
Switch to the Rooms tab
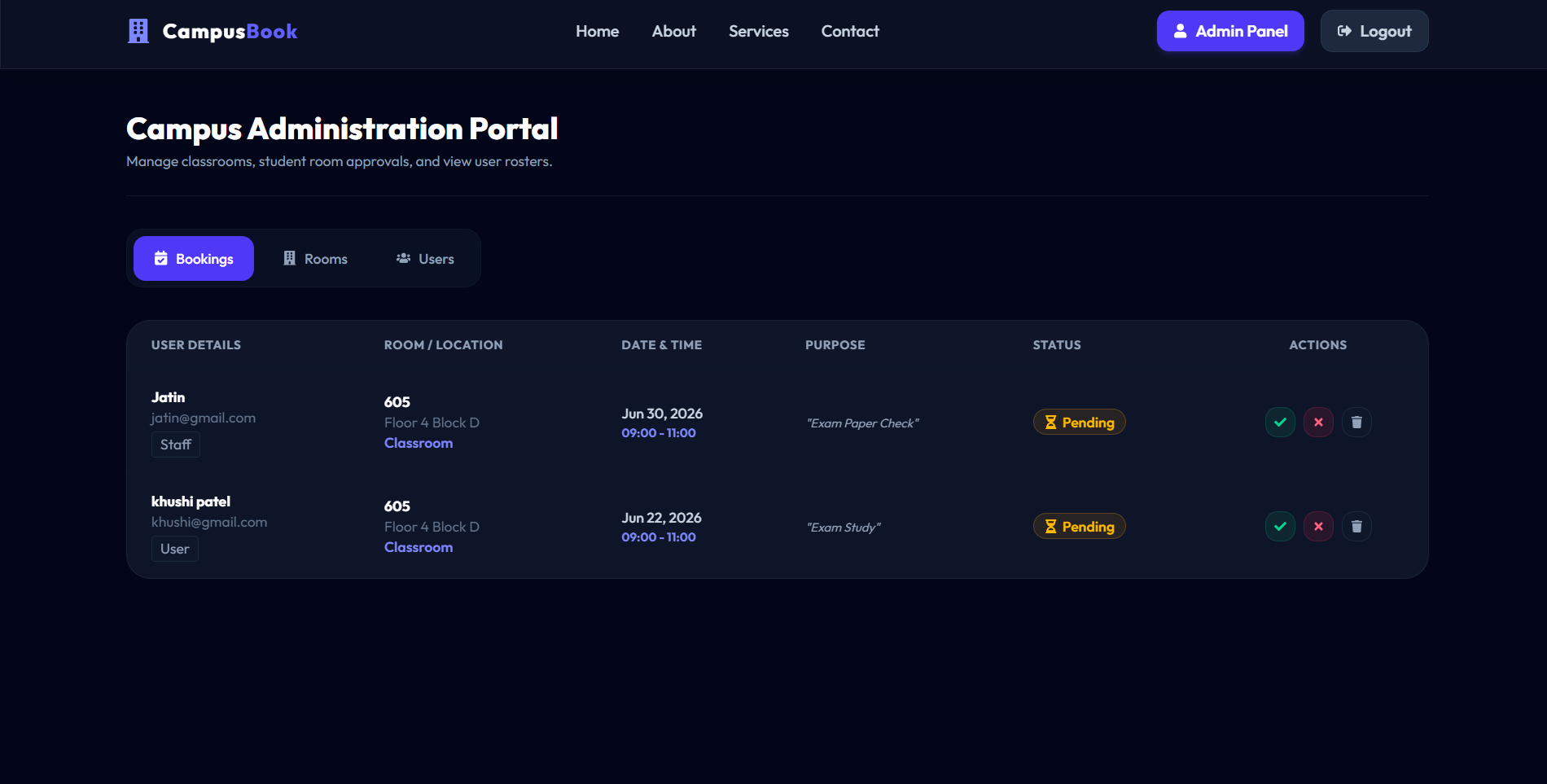(314, 259)
